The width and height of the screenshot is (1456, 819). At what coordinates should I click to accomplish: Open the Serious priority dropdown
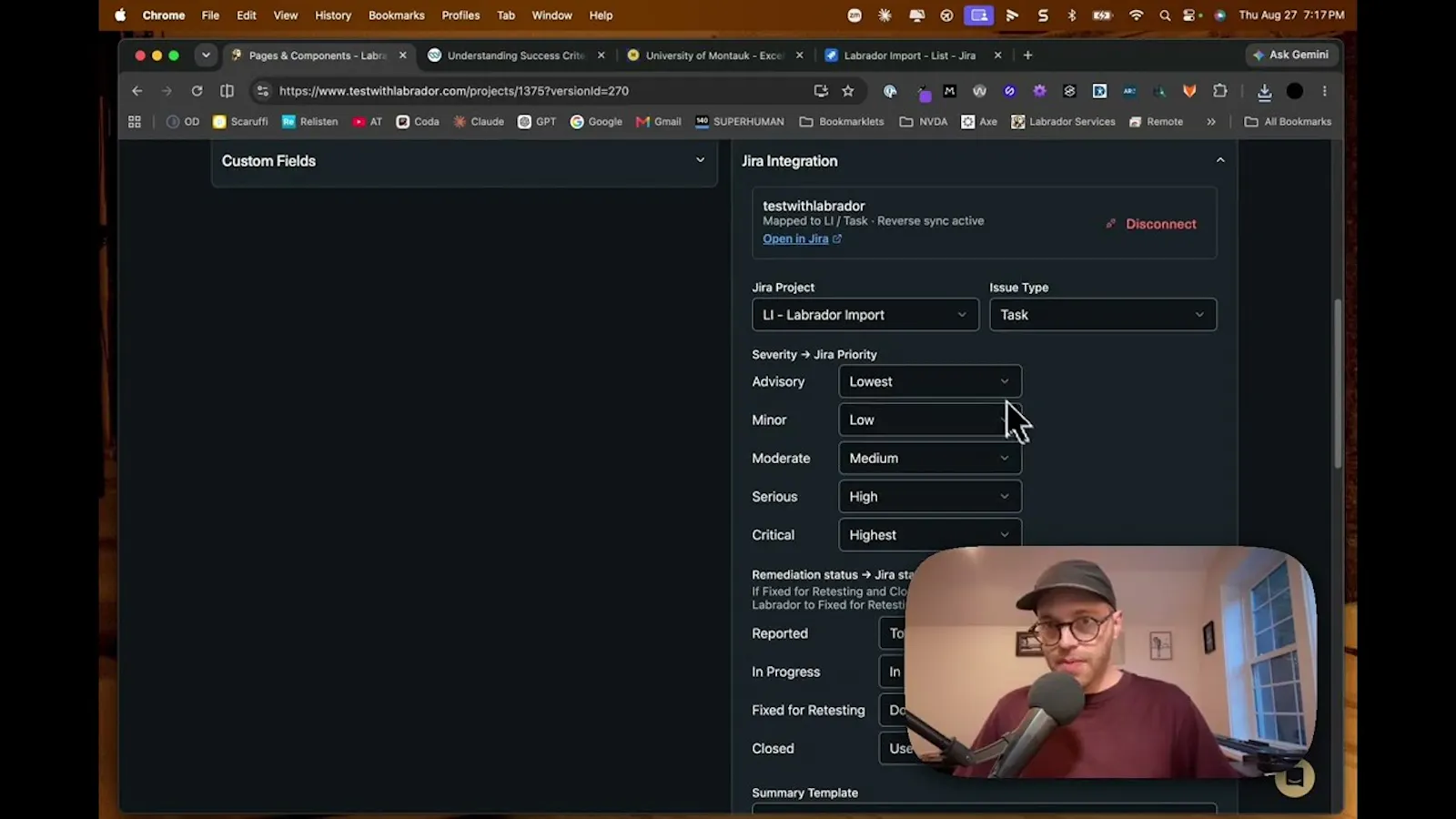click(930, 497)
